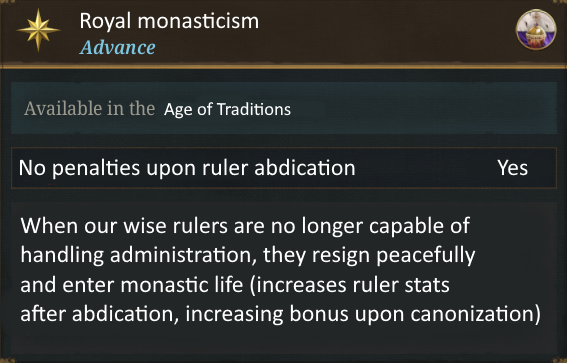Open the Age of Traditions link
Image resolution: width=567 pixels, height=363 pixels.
(x=227, y=109)
